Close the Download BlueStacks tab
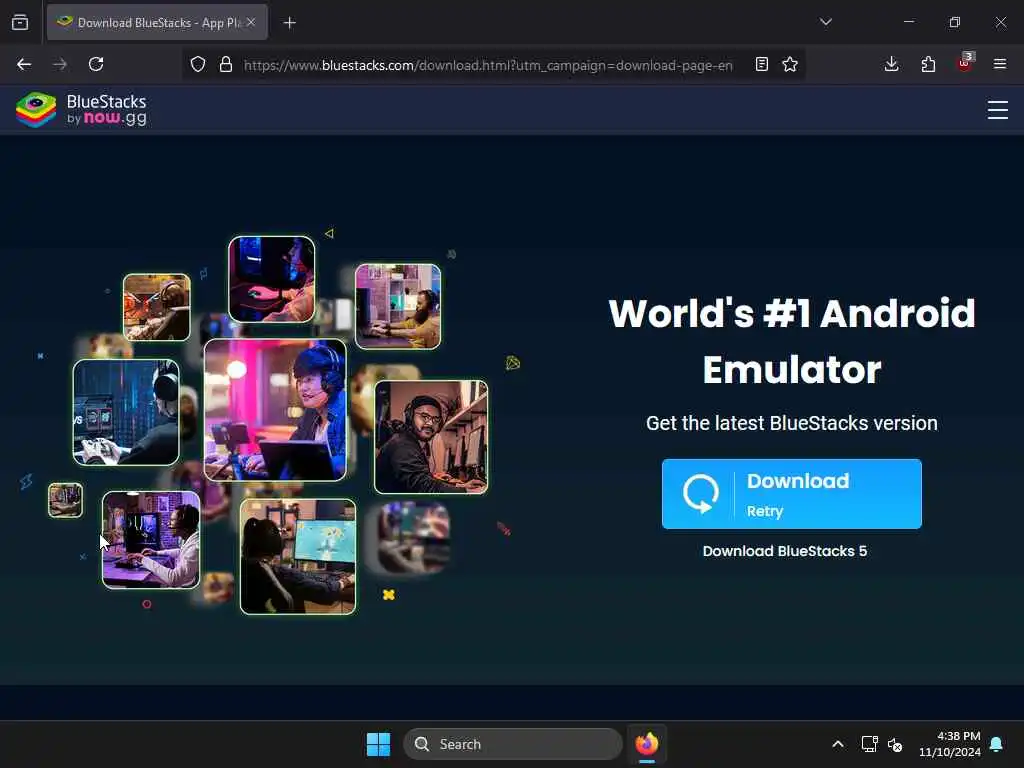 coord(251,22)
